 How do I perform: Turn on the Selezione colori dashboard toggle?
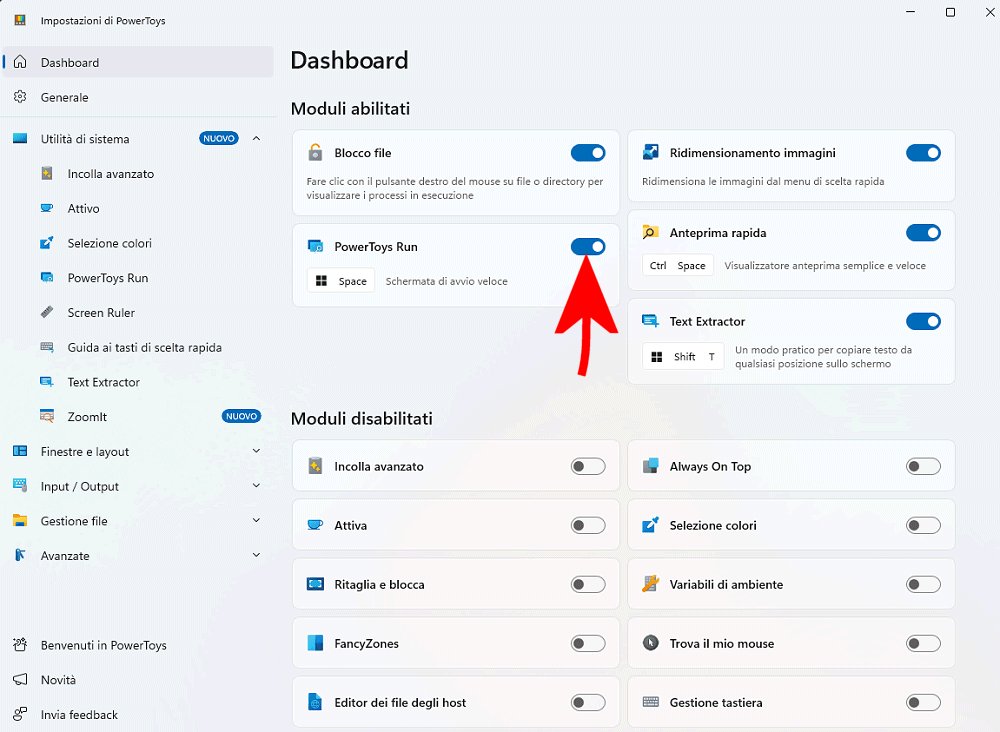point(923,525)
